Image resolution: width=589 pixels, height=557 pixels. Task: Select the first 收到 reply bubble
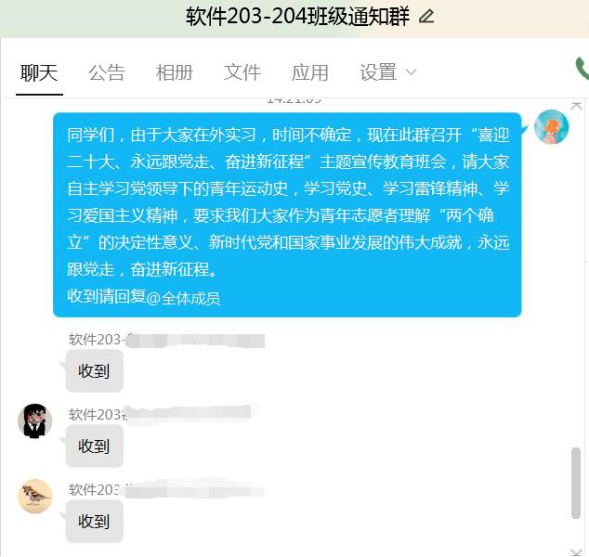pos(94,371)
